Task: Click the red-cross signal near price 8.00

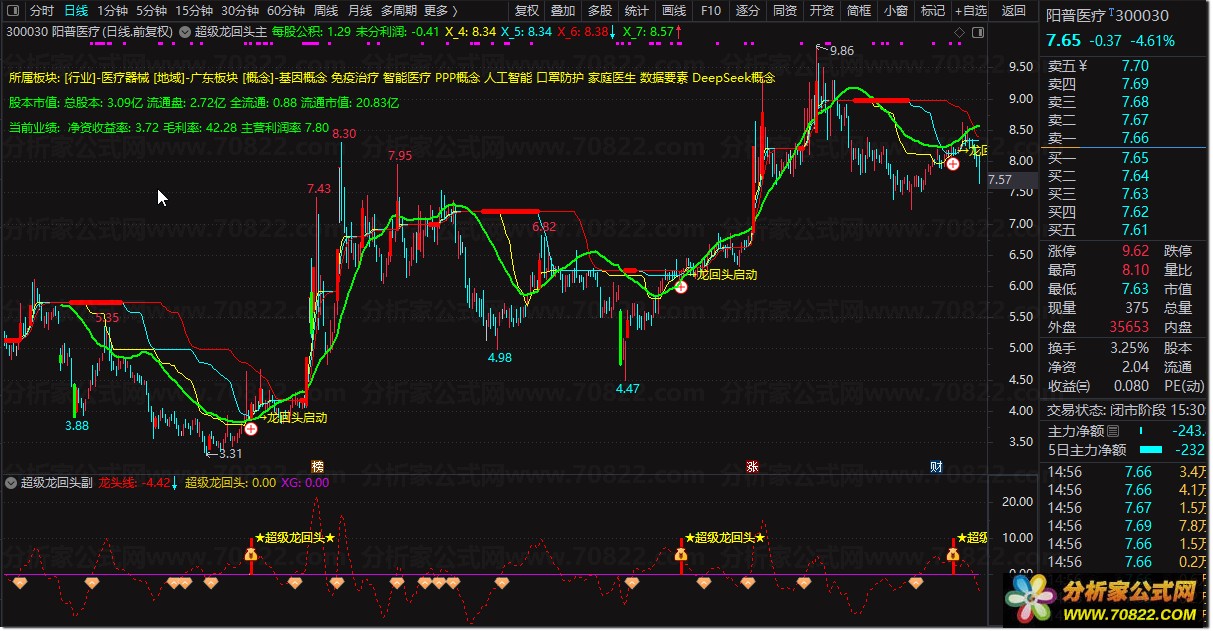Action: pos(953,163)
